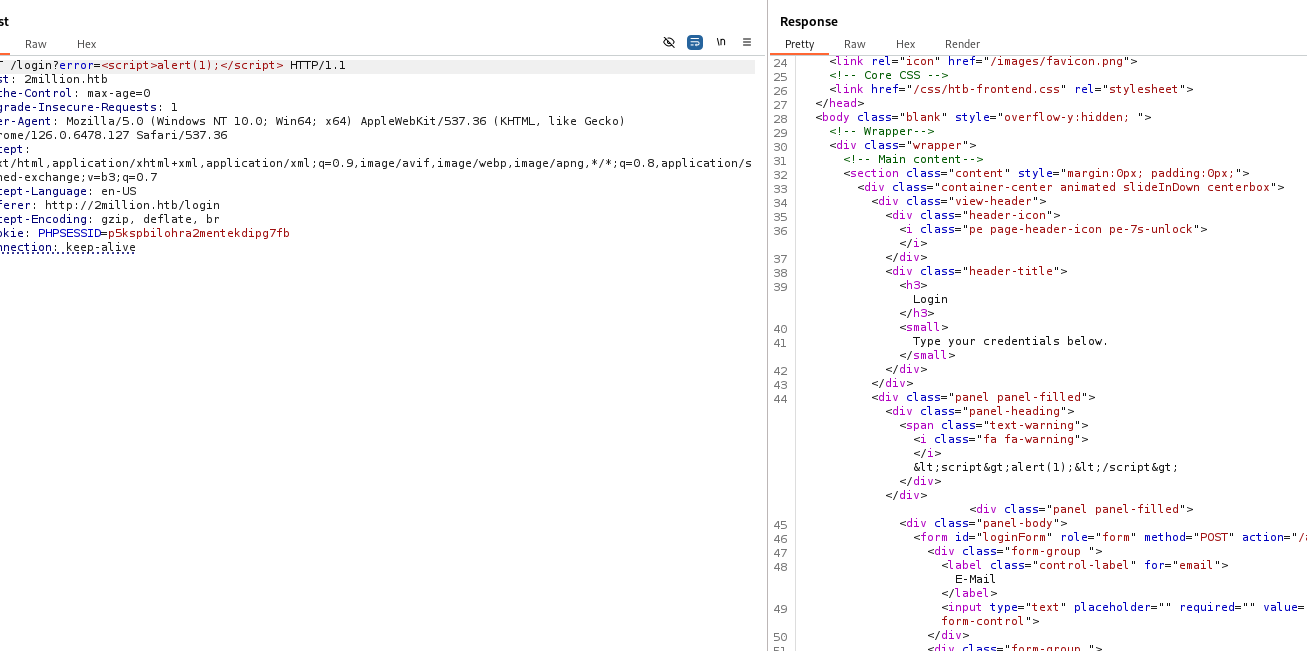Click the 2million.htb host value
This screenshot has width=1307, height=651.
(66, 79)
